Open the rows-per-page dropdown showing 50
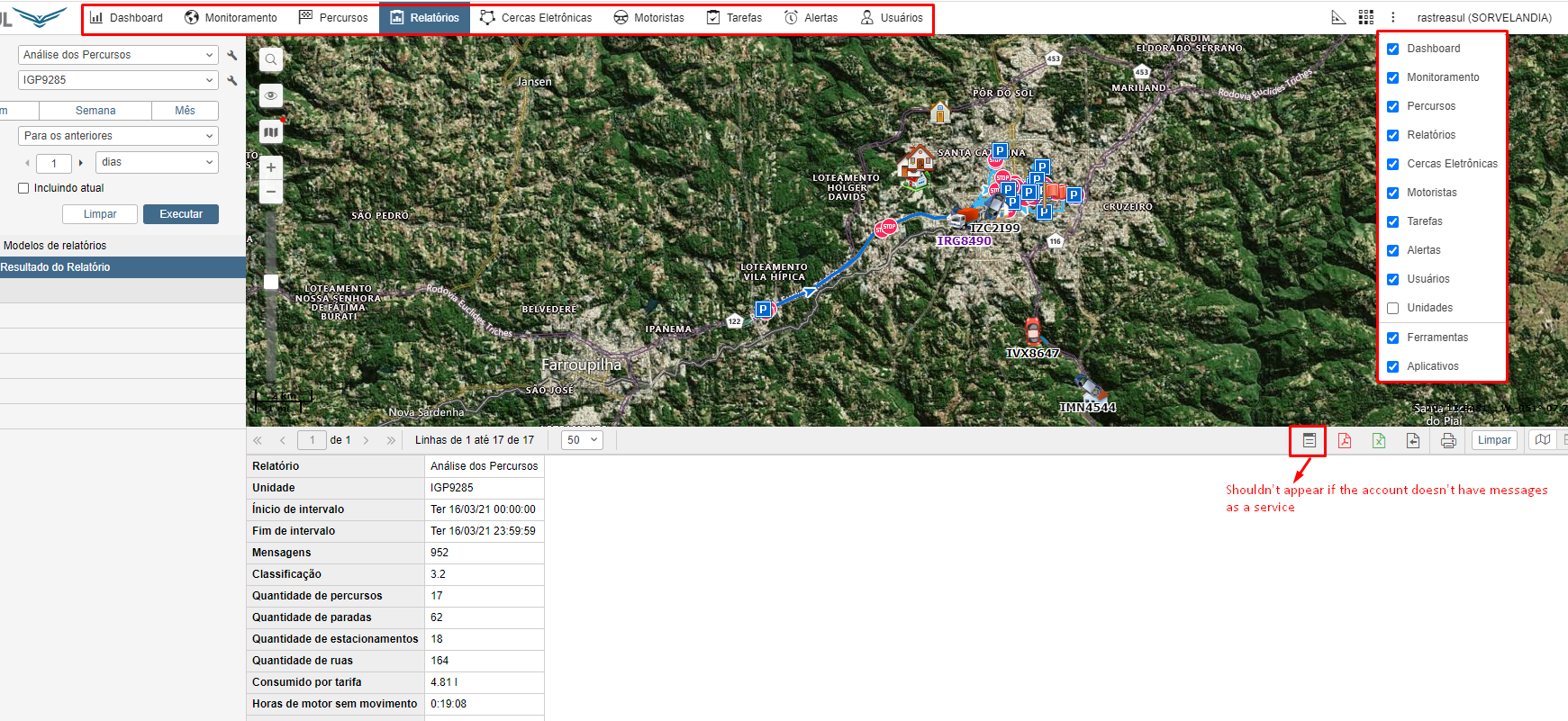 coord(582,440)
